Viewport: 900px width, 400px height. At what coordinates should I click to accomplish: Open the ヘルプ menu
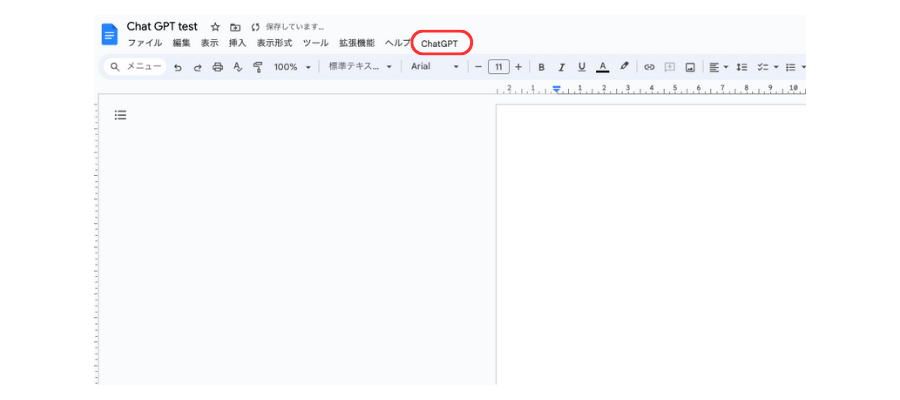pyautogui.click(x=397, y=43)
